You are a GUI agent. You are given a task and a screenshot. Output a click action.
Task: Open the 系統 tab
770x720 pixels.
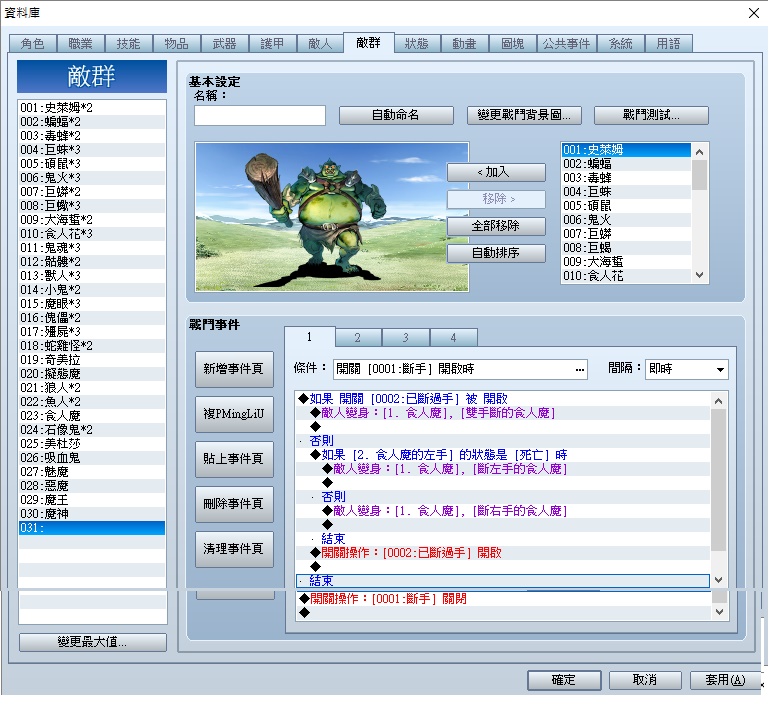[621, 44]
